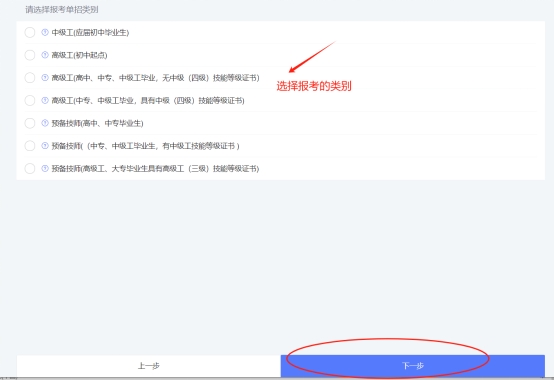This screenshot has height=380, width=554.
Task: Click info icon next to 高级工(初中起点)
Action: 45,55
